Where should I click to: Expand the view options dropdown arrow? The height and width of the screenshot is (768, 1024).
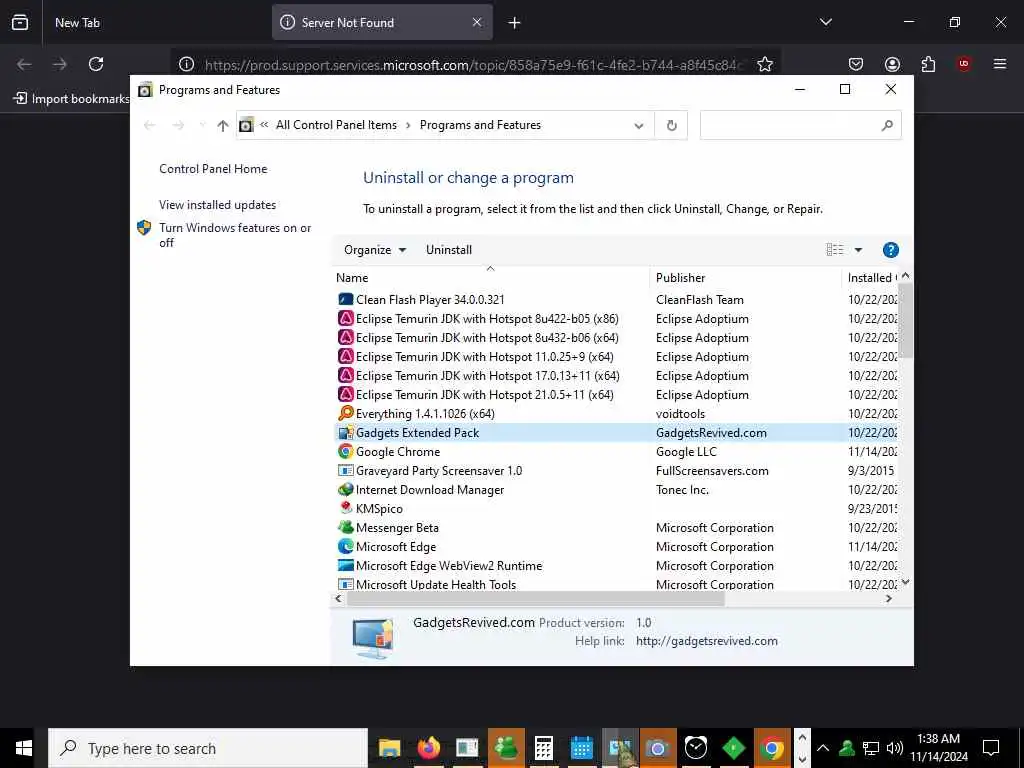[858, 250]
